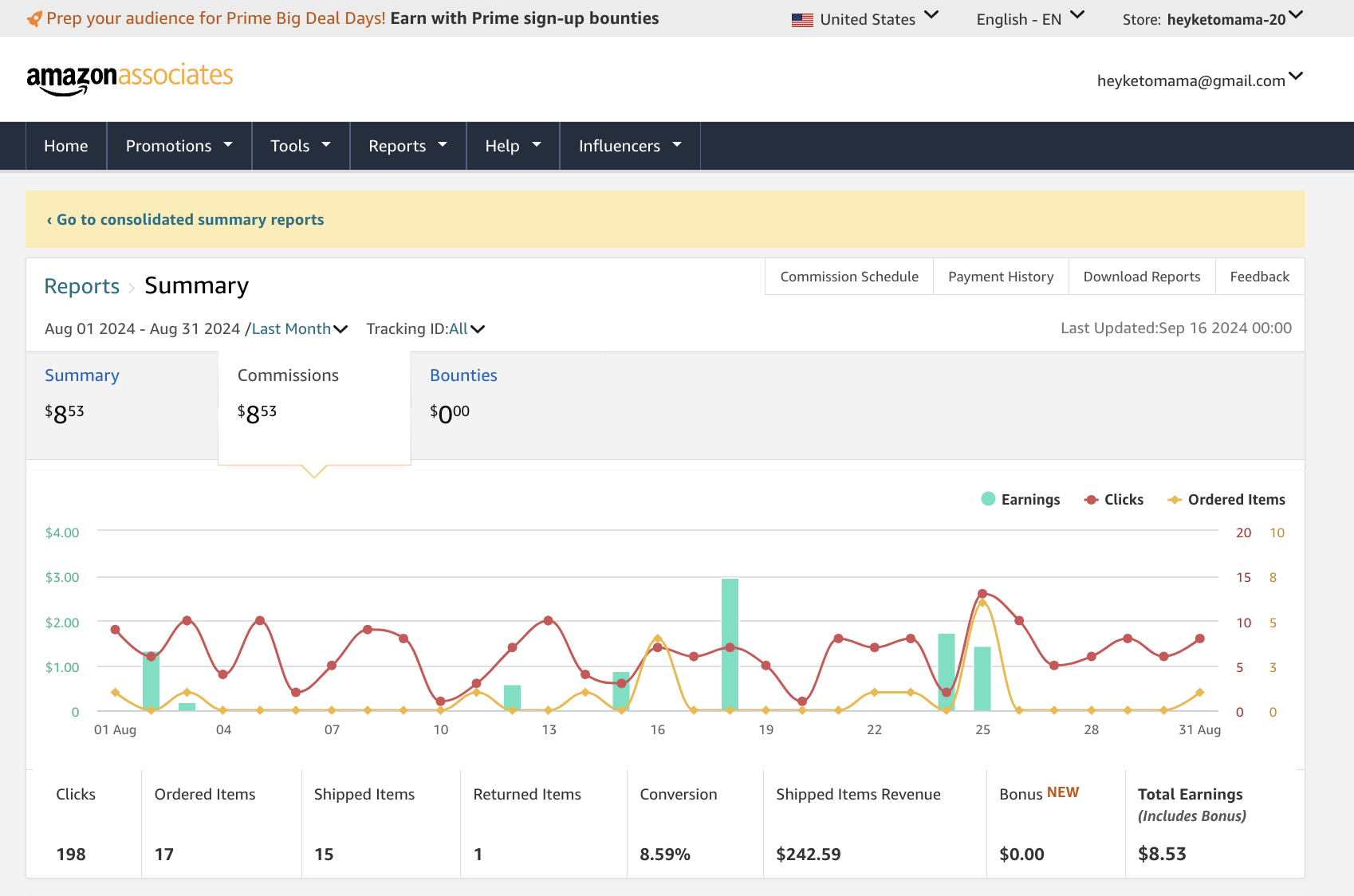Open the Store heyketomama-20 dropdown
Screen dimensions: 1354x896
[1213, 19]
